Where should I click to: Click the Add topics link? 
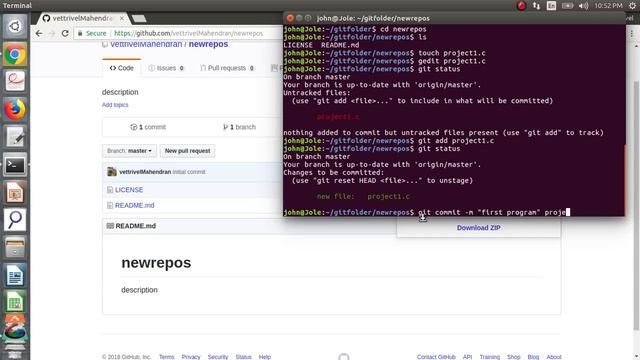click(115, 105)
